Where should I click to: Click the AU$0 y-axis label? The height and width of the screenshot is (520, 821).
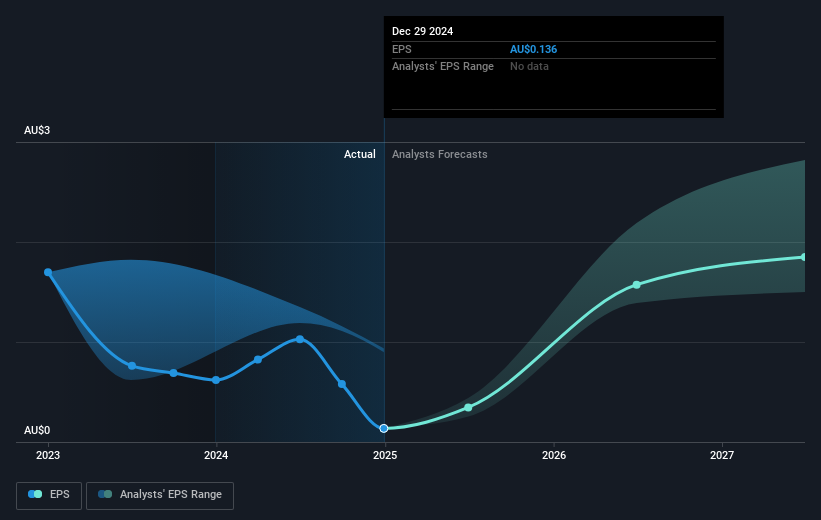coord(37,430)
